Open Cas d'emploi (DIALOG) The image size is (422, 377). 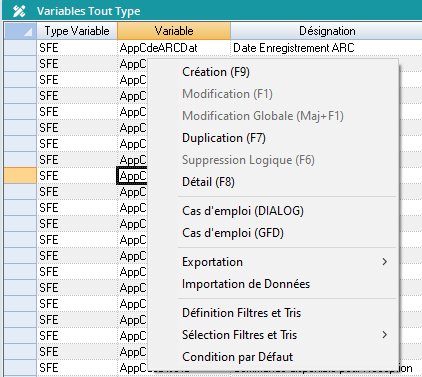pos(243,211)
